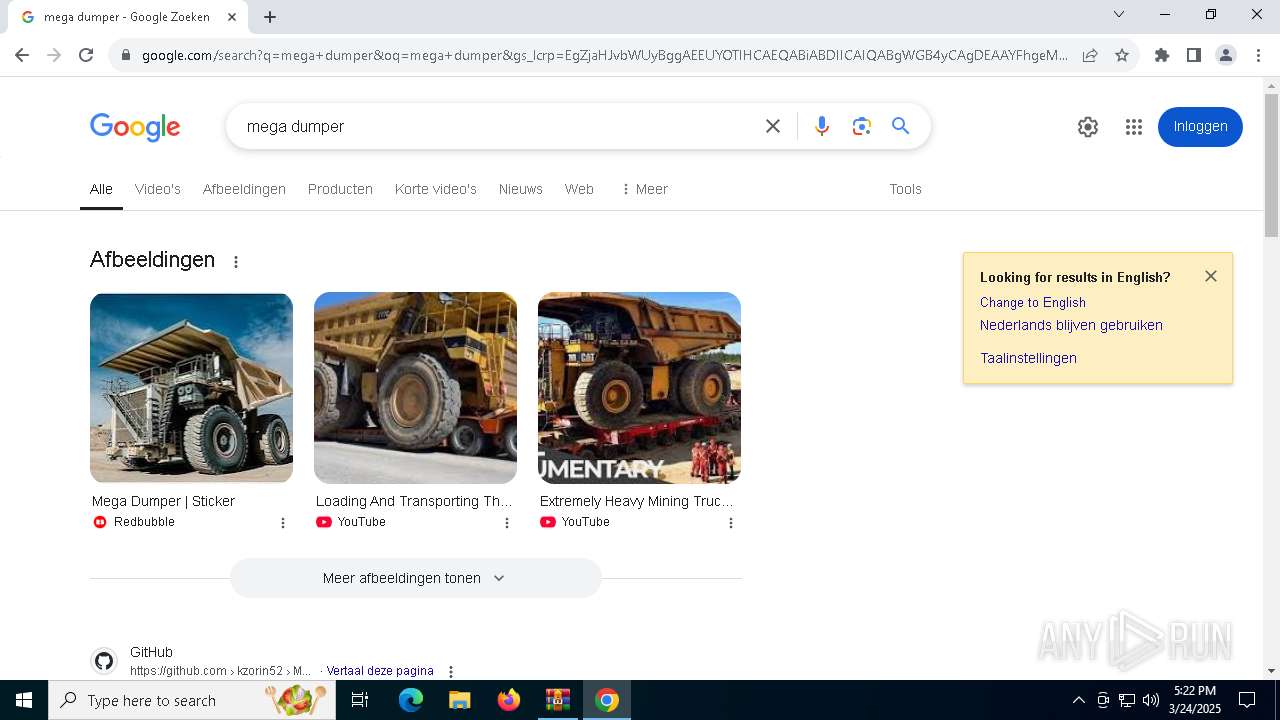Switch to Web search tab
The width and height of the screenshot is (1280, 720).
click(579, 189)
